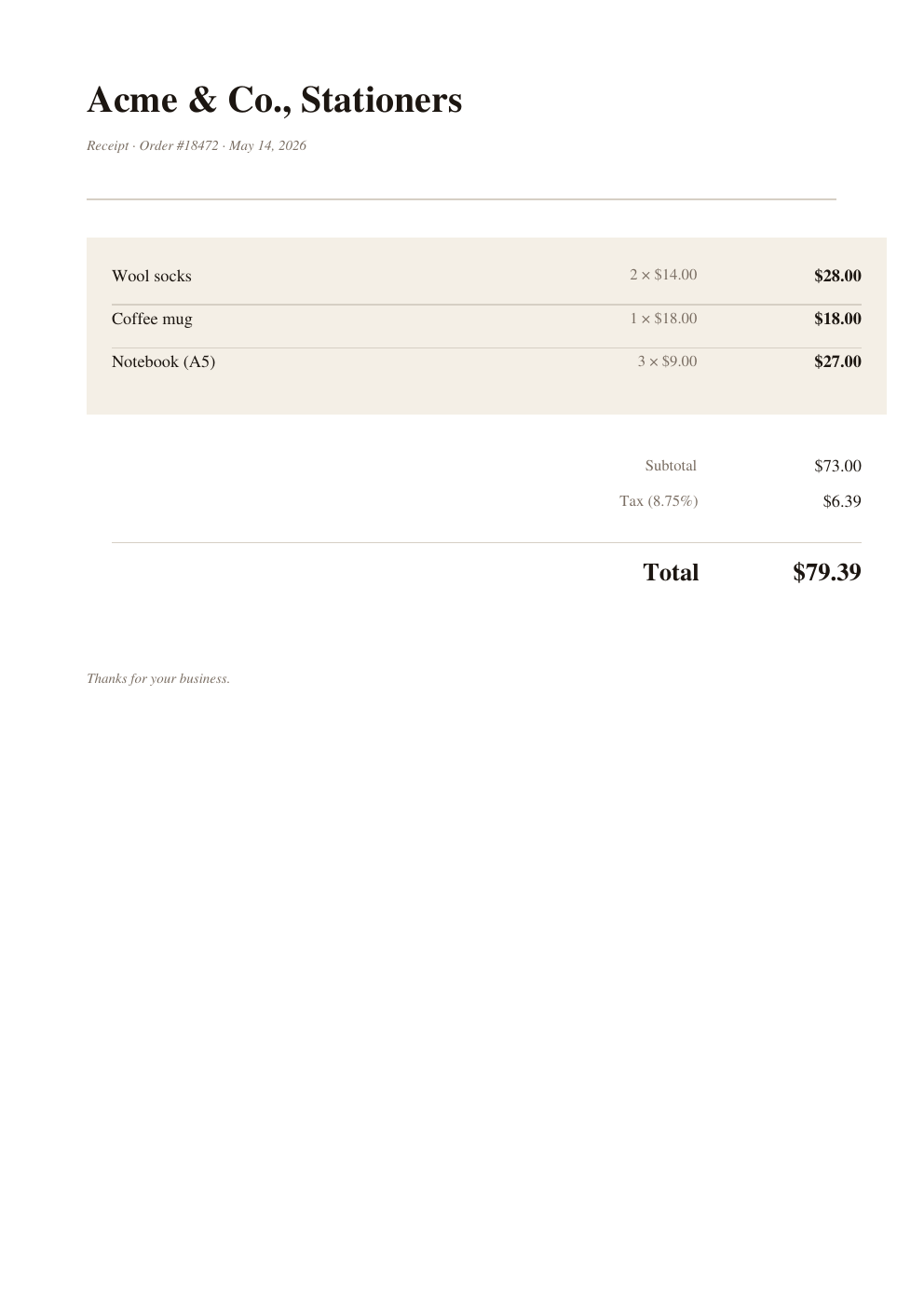Click the $6.39 tax amount
Screen dimensions: 924x1308
pyautogui.click(x=842, y=501)
